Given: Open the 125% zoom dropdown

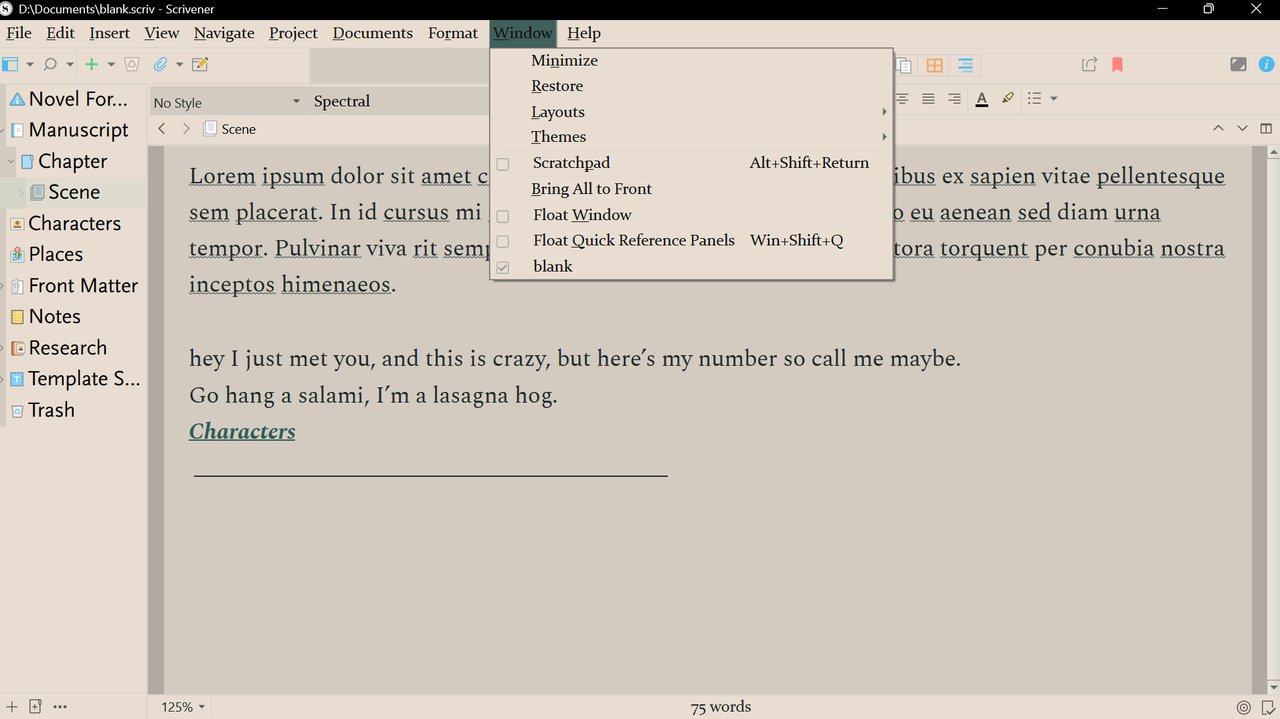Looking at the screenshot, I should tap(183, 707).
